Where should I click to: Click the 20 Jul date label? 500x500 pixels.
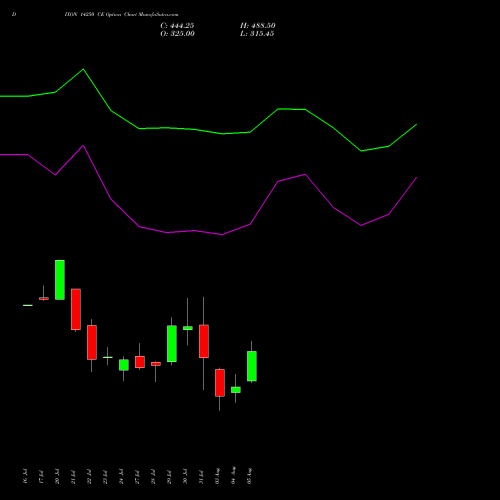(57, 476)
